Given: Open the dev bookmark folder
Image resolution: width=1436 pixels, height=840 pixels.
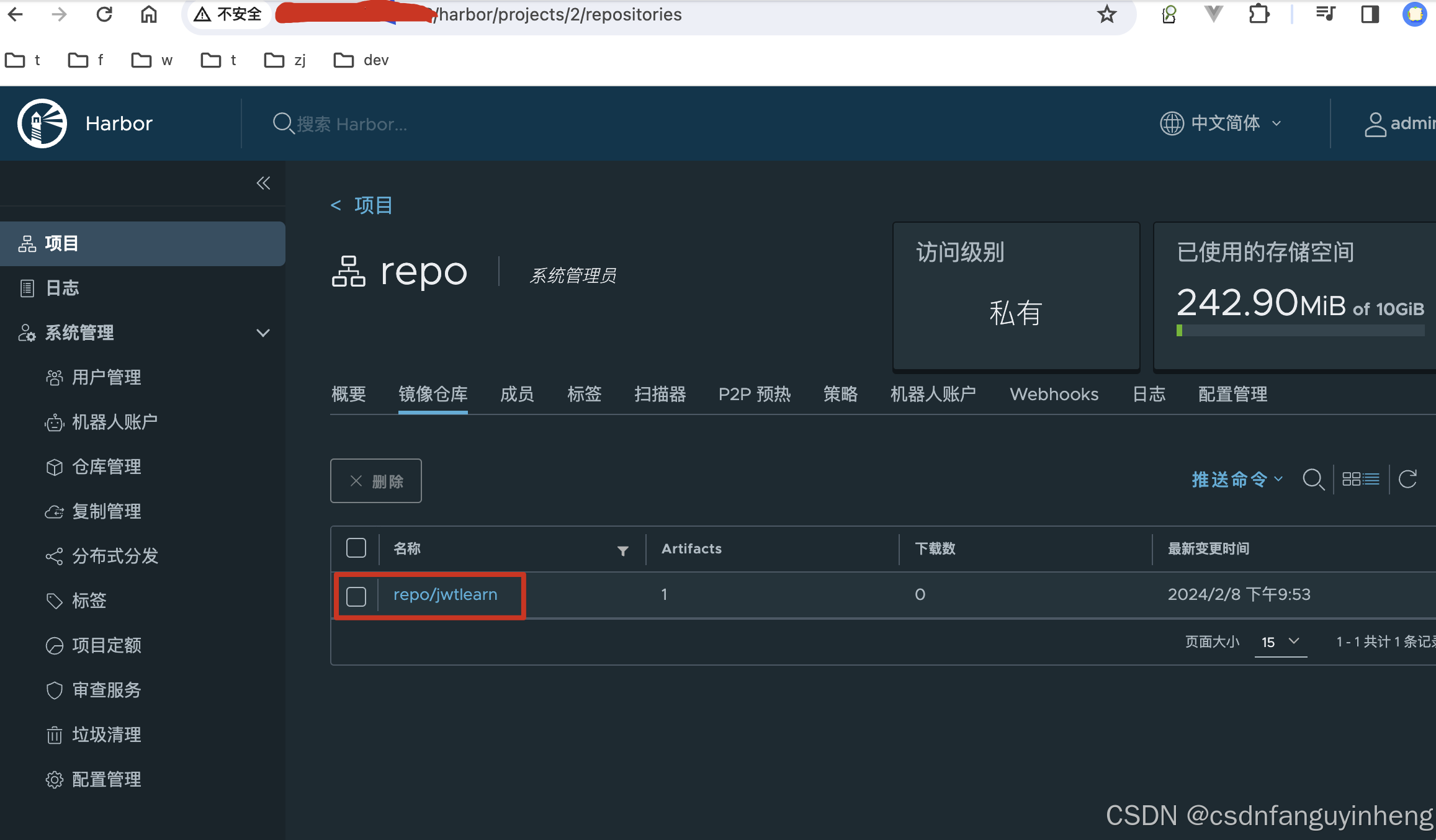Looking at the screenshot, I should [361, 60].
